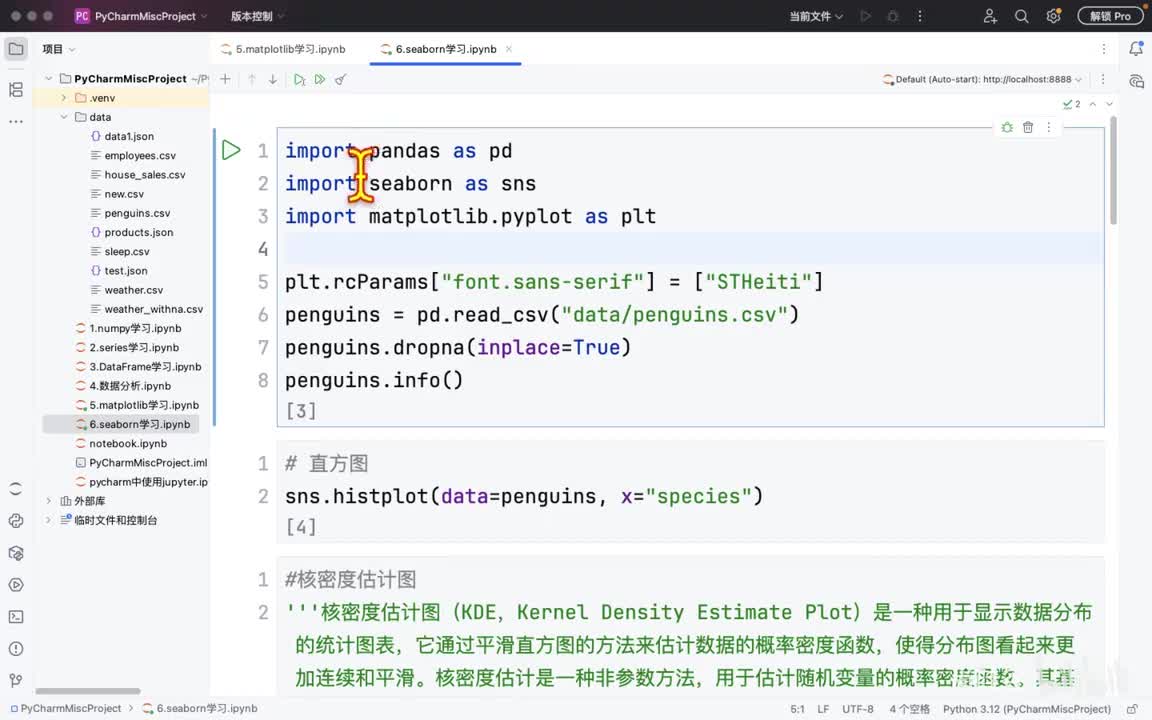Open 版本控制 menu
This screenshot has height=720, width=1152.
click(x=257, y=16)
